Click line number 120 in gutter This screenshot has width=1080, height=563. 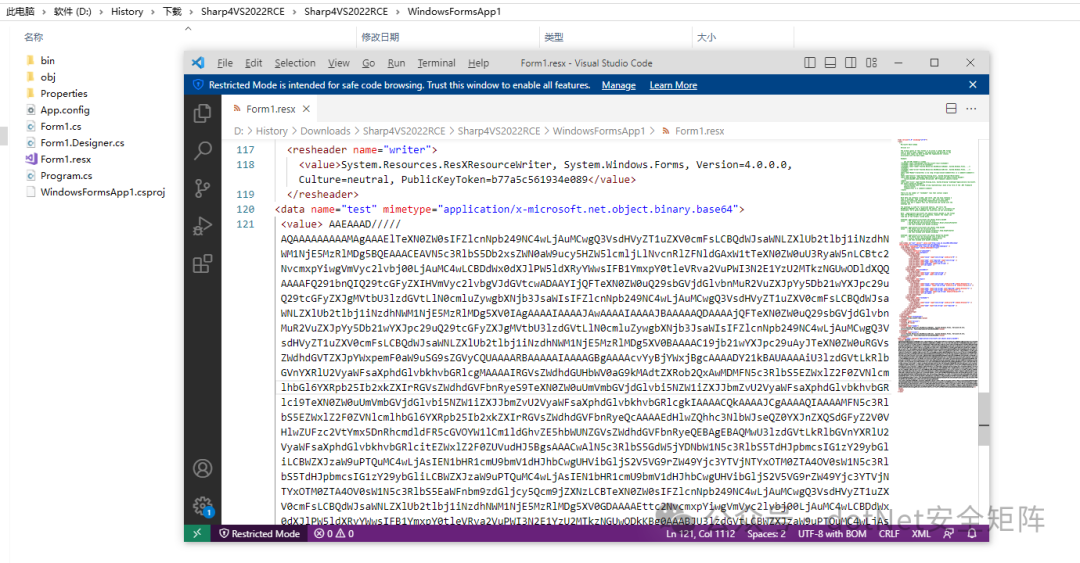point(245,209)
